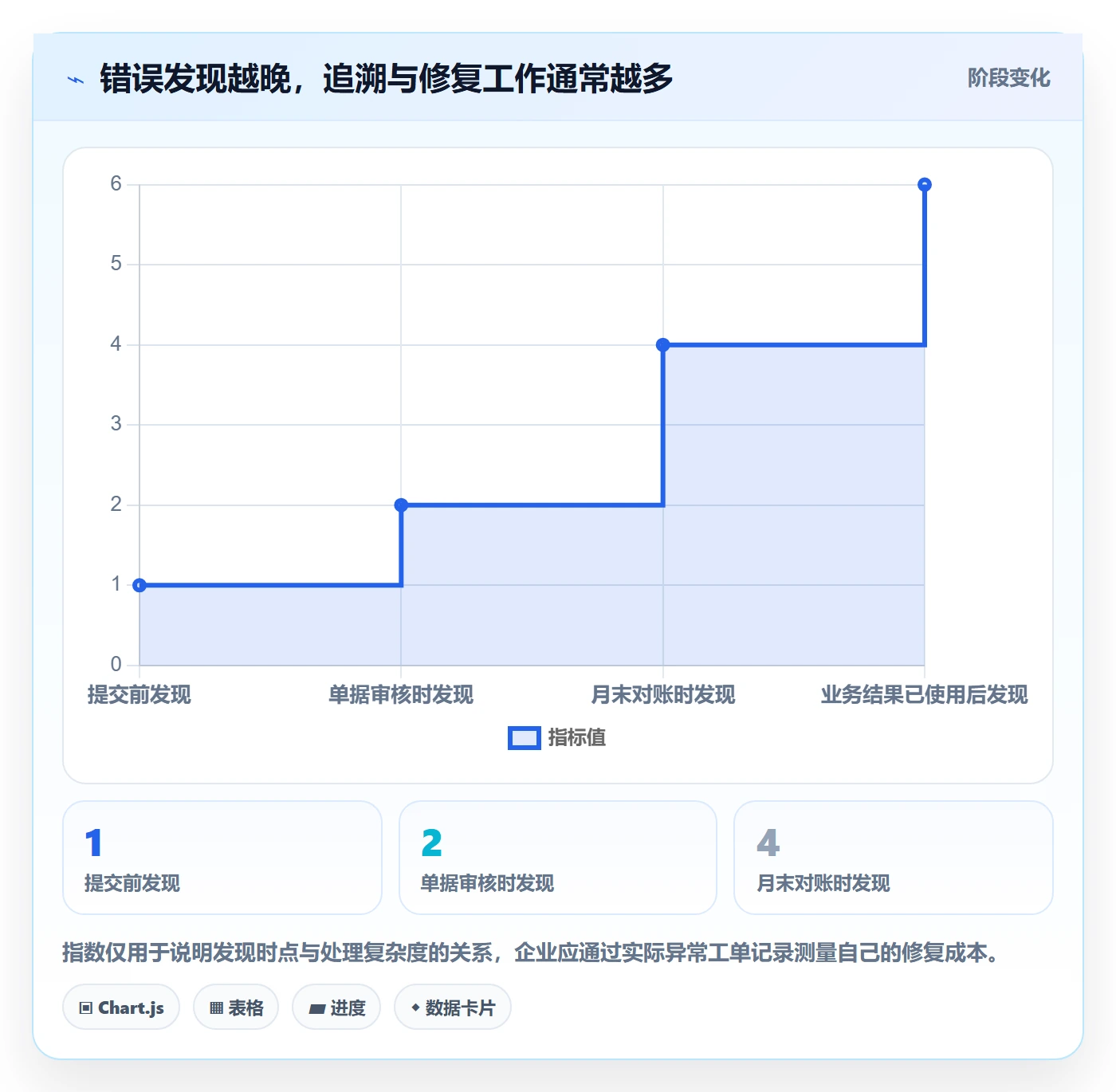Click the x-axis label 提交前发现
This screenshot has width=1116, height=1092.
pyautogui.click(x=139, y=695)
